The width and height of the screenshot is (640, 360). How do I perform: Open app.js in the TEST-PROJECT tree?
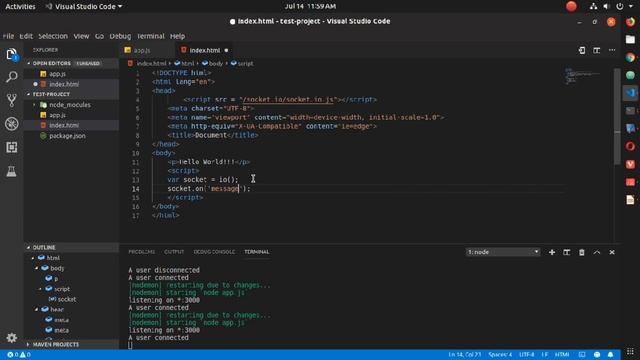point(58,115)
